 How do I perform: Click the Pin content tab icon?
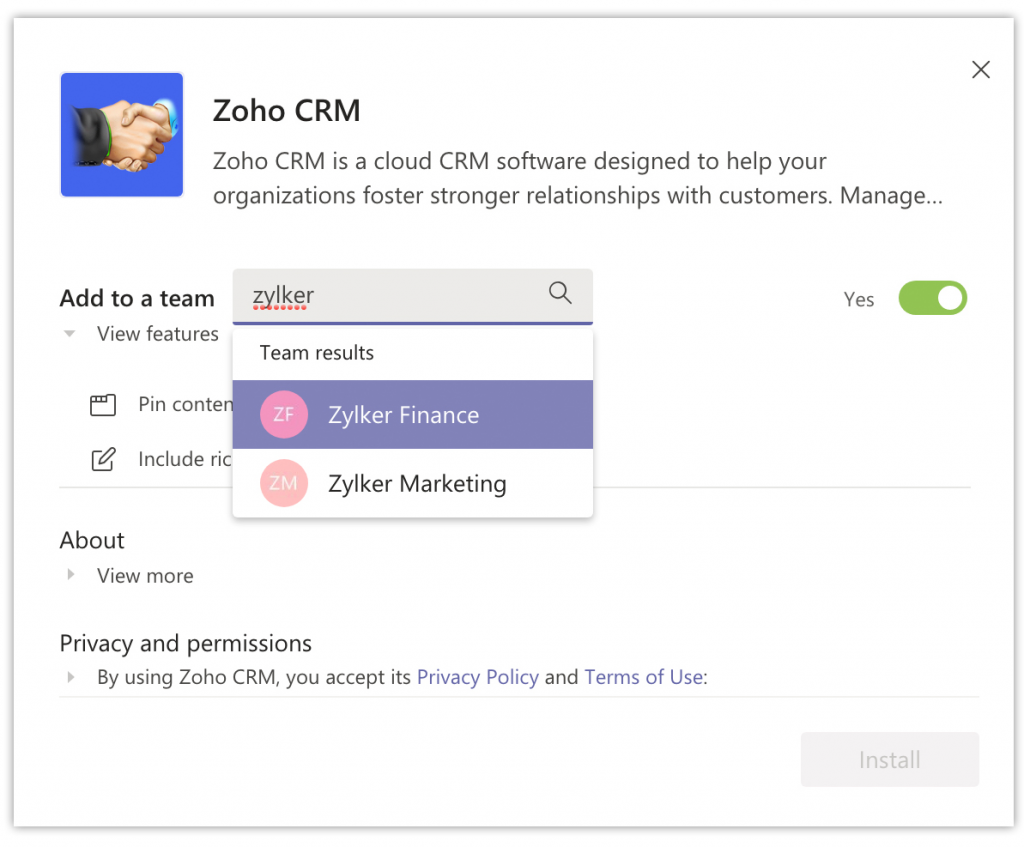pos(102,404)
